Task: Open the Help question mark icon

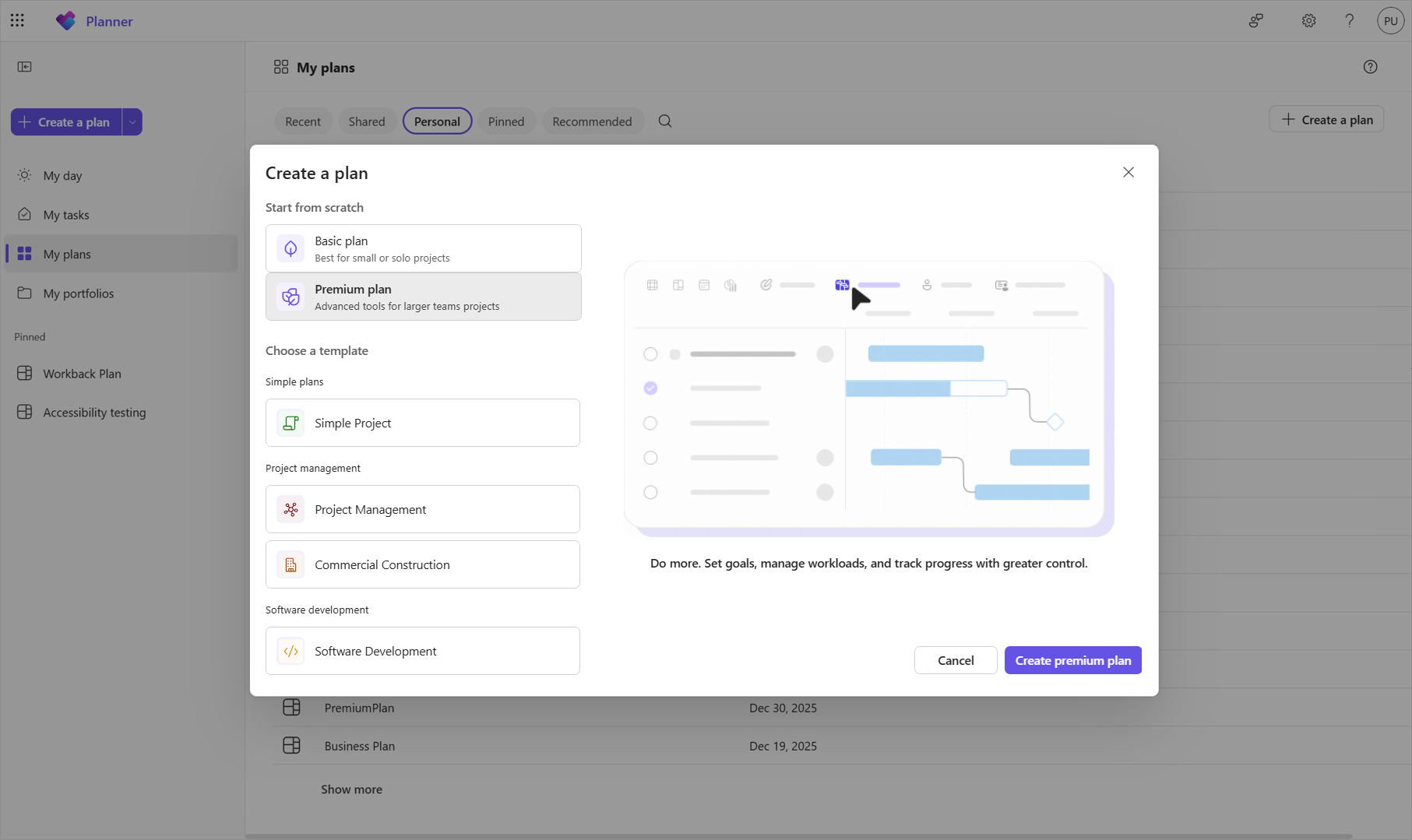Action: coord(1349,21)
